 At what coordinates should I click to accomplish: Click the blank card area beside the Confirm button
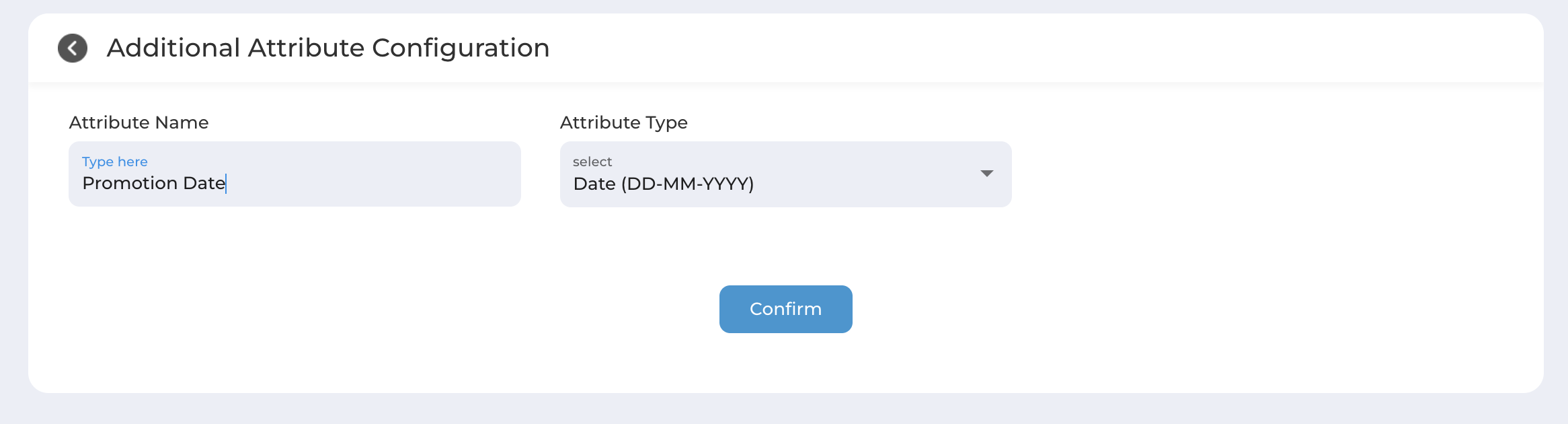(1143, 309)
